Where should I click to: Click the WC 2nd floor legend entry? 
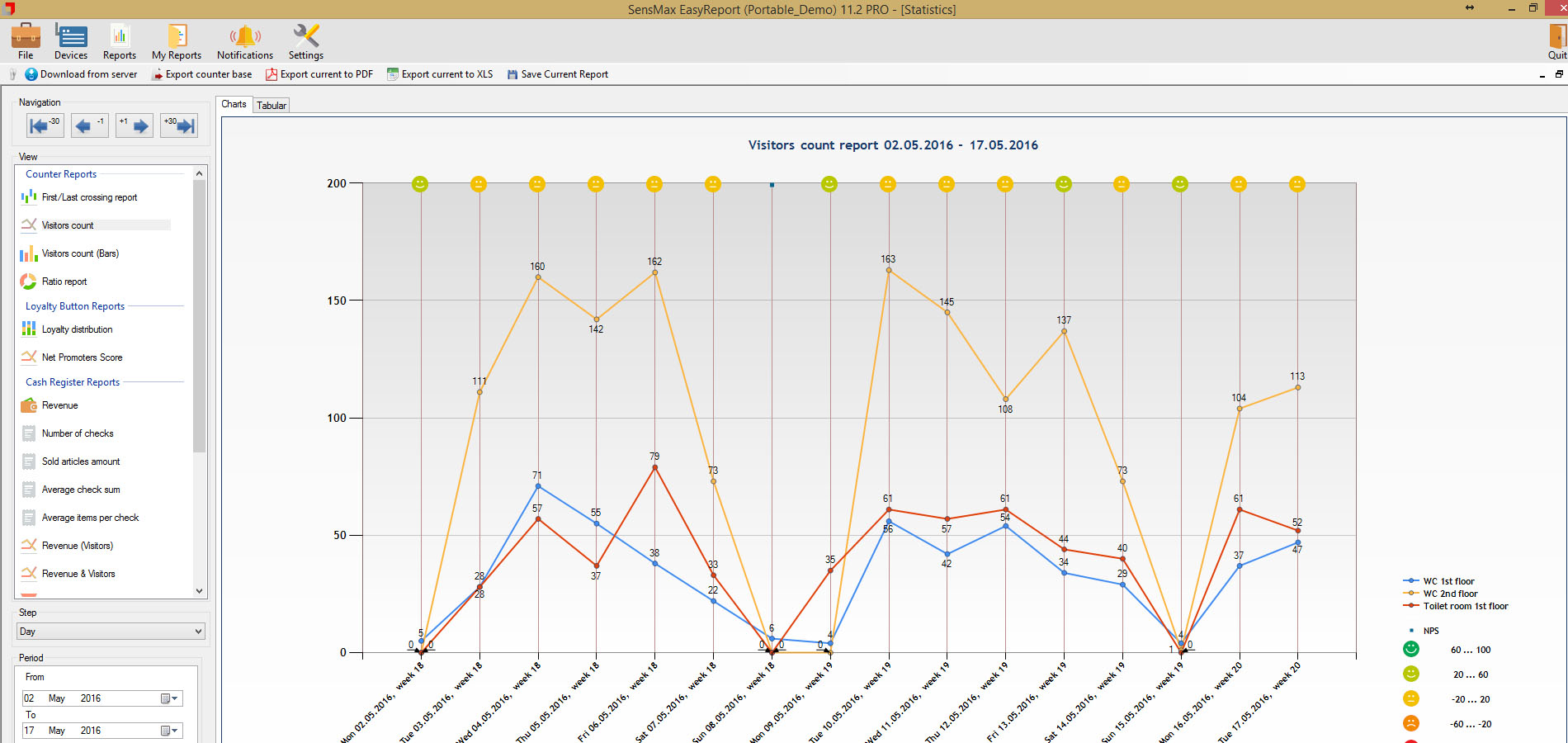1450,594
